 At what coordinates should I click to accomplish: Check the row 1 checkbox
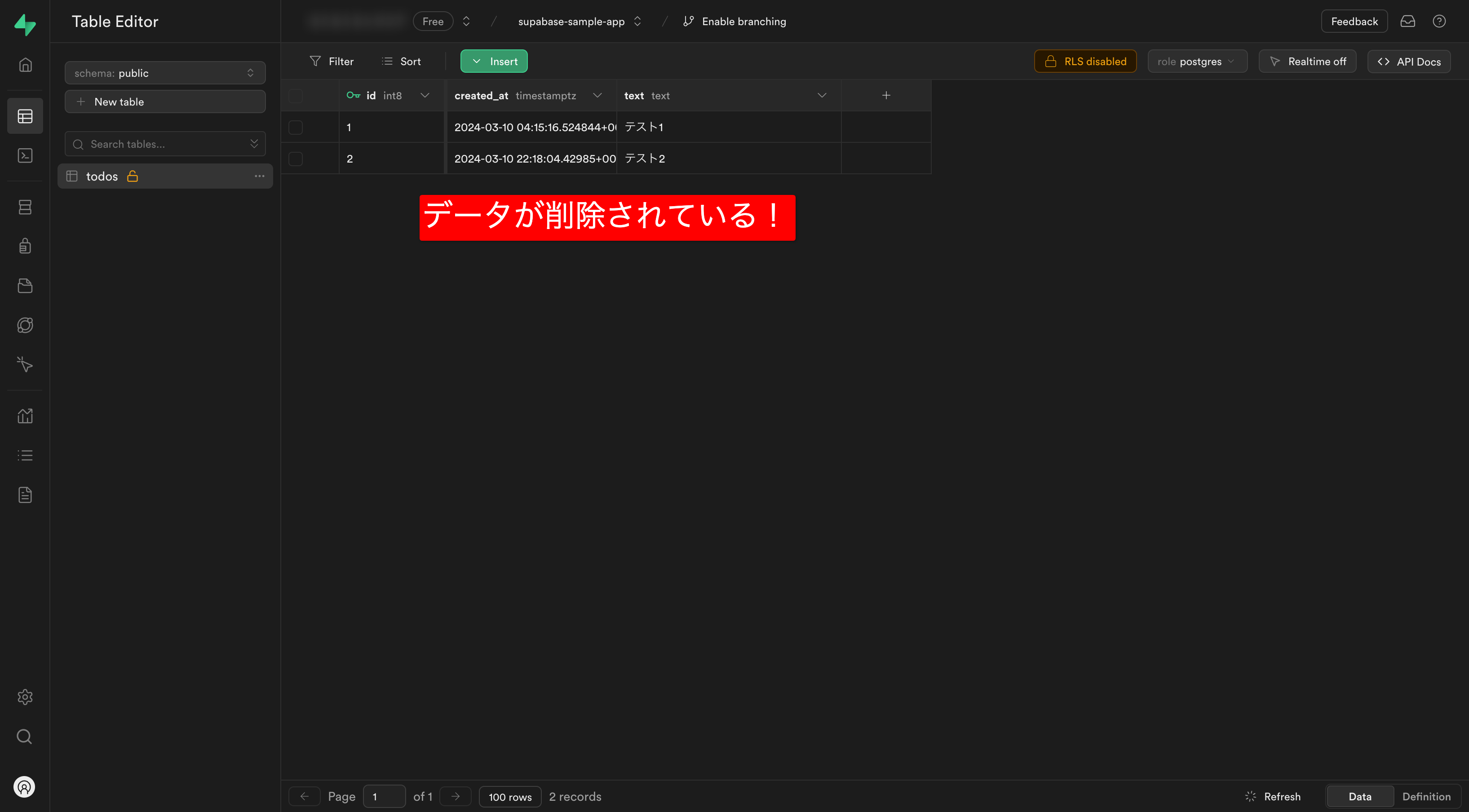(296, 126)
